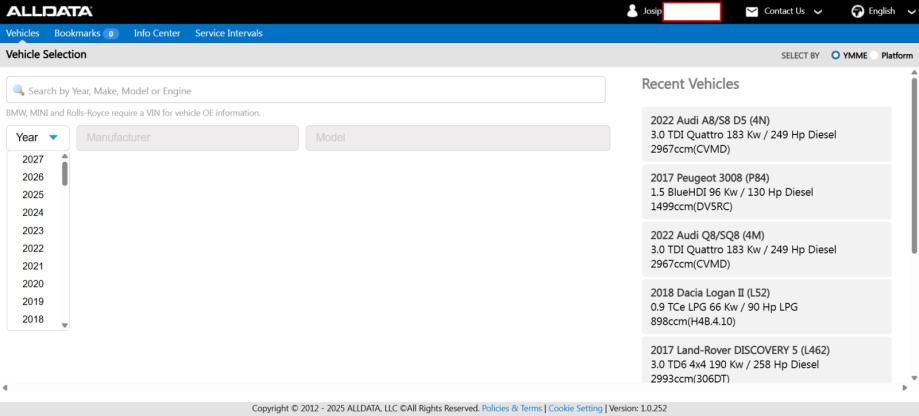Click the vehicle search input field
The image size is (919, 416).
[x=305, y=90]
